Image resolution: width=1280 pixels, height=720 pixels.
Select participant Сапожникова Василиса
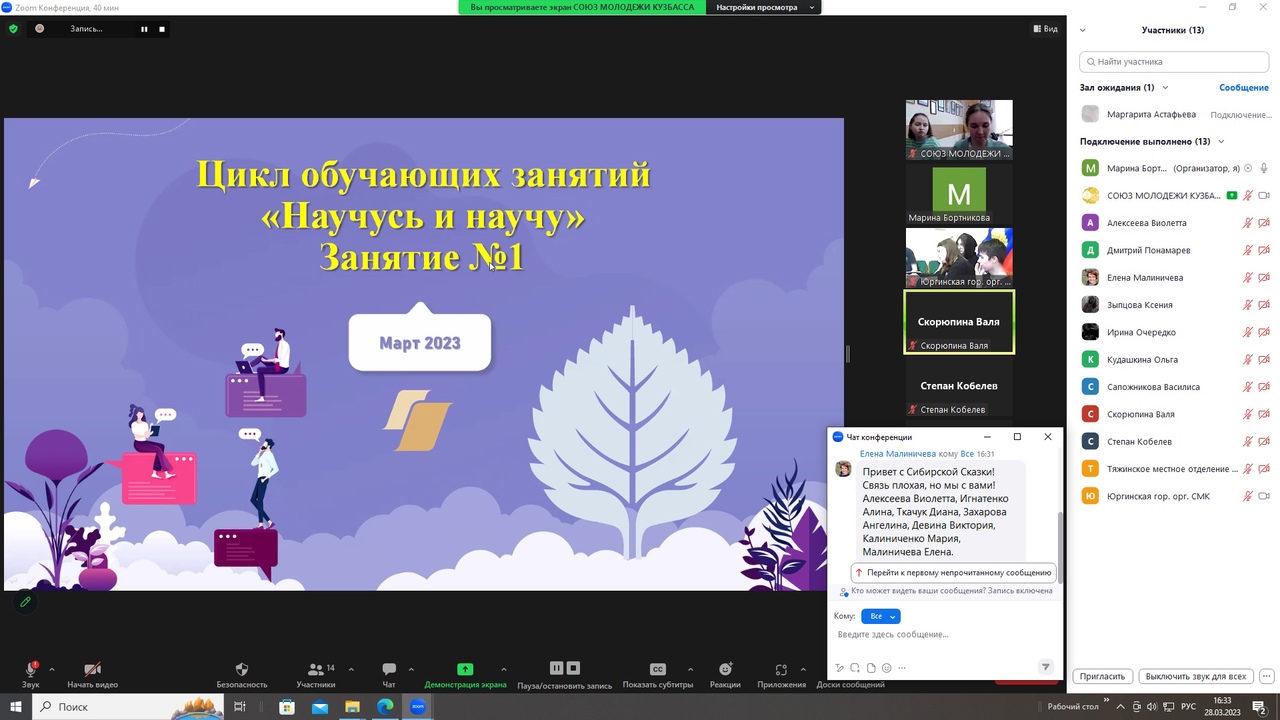(x=1174, y=387)
